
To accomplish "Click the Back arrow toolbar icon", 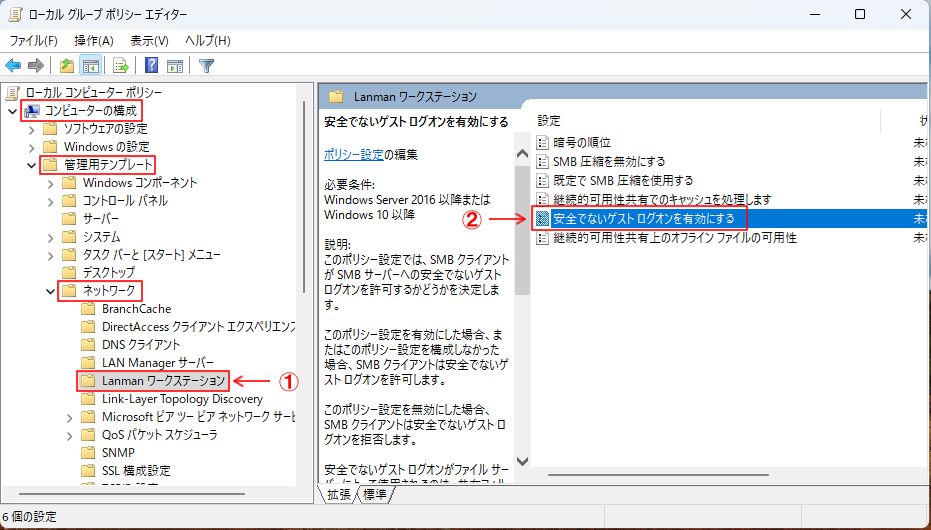I will 13,65.
